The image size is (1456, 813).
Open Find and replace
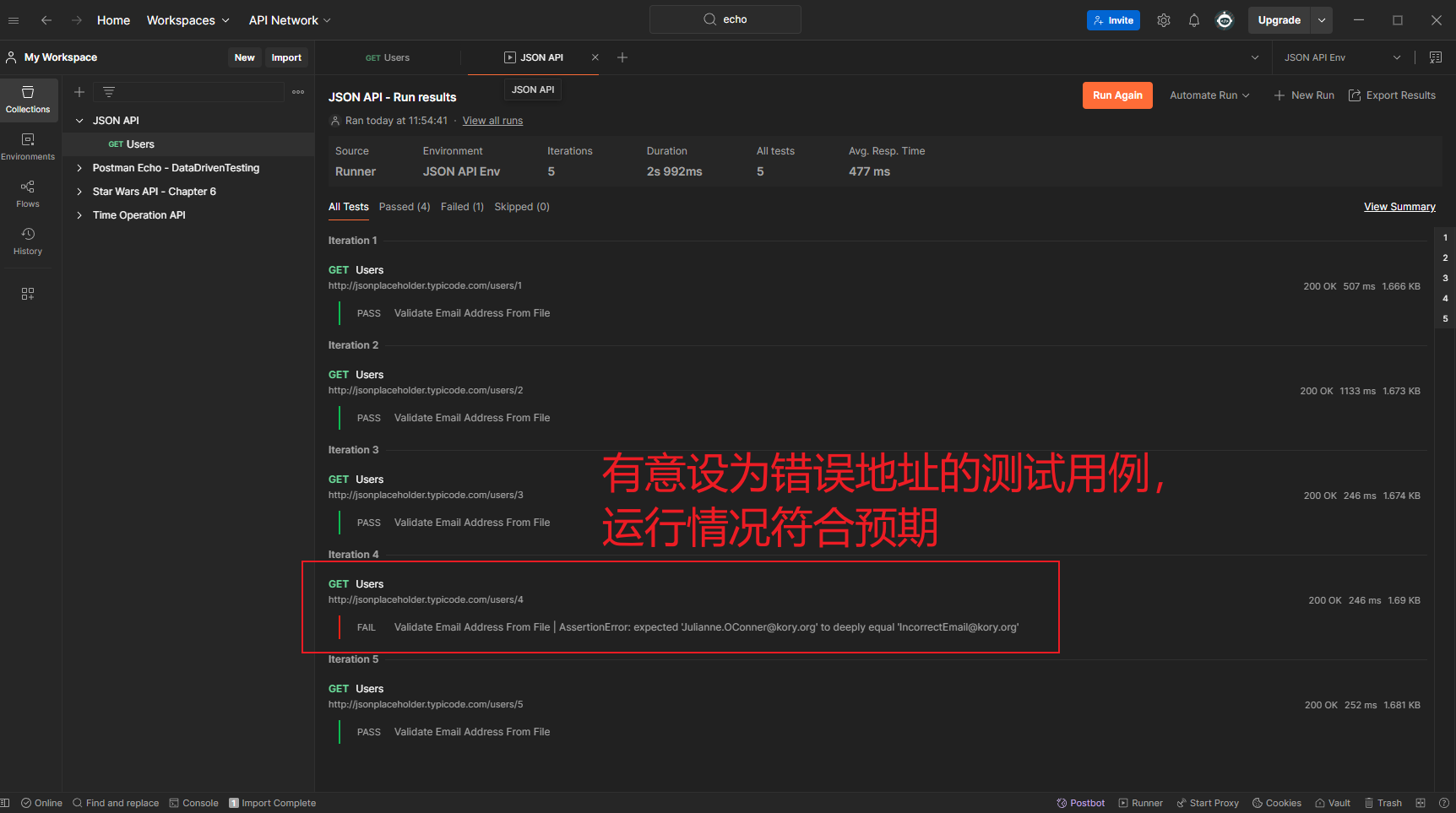click(116, 803)
